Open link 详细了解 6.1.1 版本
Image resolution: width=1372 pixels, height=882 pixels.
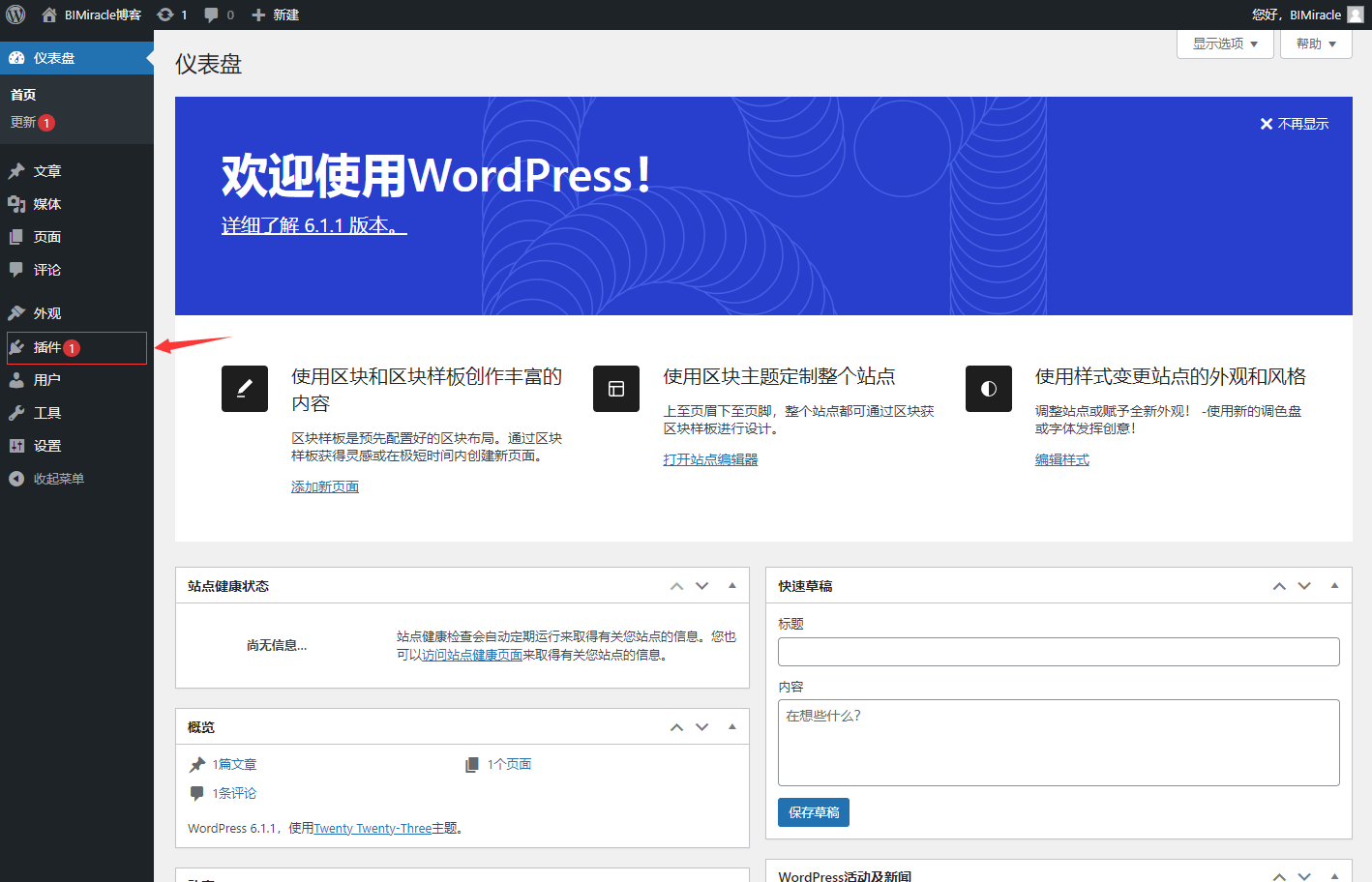click(x=313, y=225)
